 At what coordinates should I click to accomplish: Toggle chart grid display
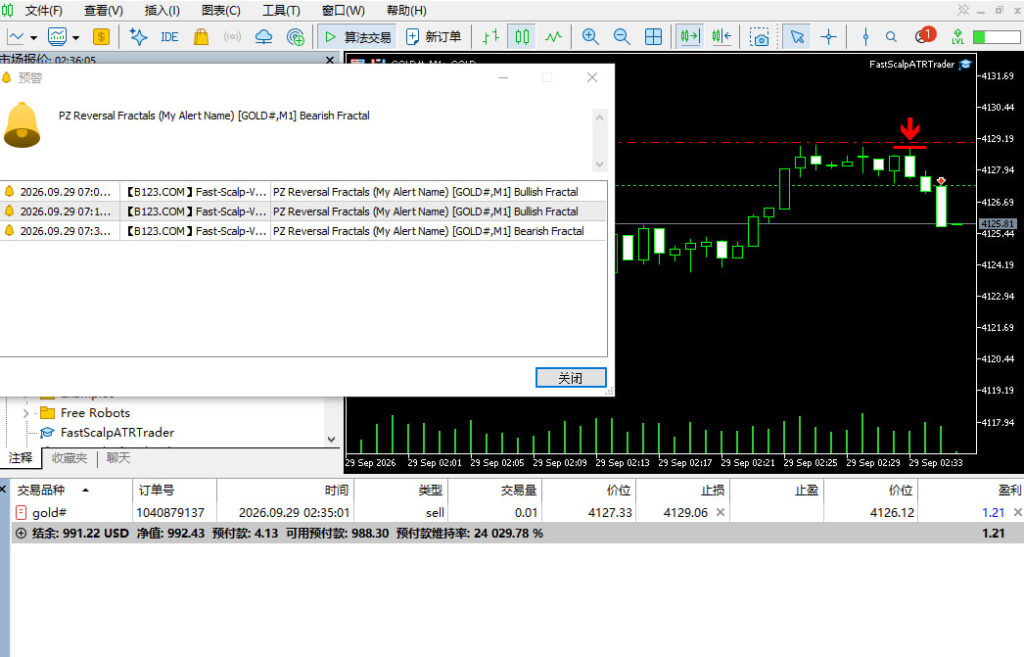(x=653, y=37)
